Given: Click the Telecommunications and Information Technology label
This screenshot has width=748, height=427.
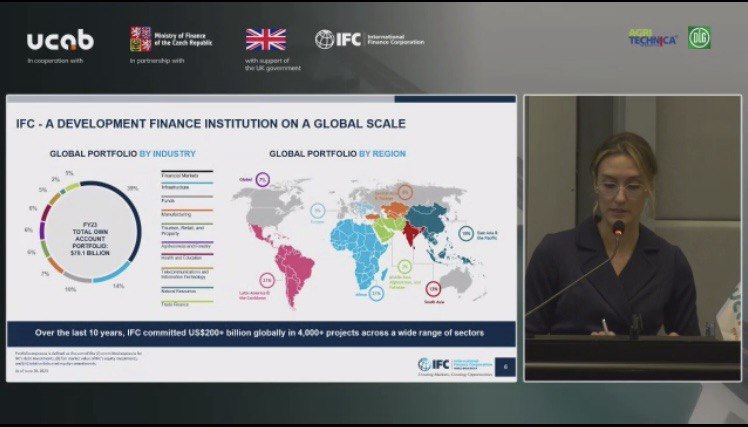Looking at the screenshot, I should [x=184, y=274].
